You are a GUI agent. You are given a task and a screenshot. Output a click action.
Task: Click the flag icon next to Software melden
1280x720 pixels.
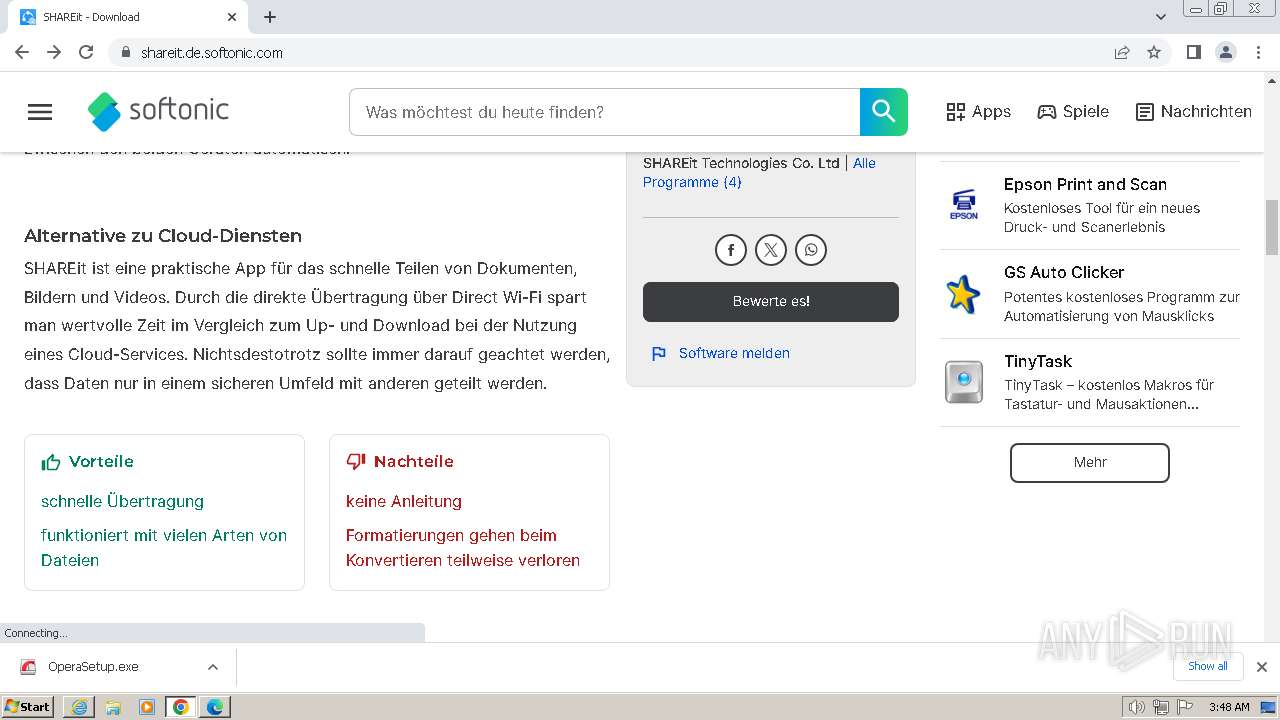click(x=658, y=354)
